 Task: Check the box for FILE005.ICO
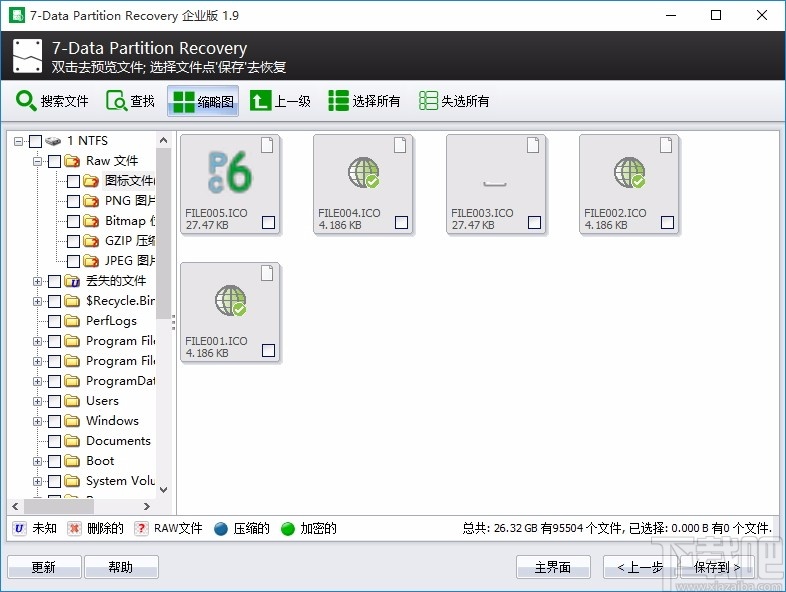coord(269,222)
